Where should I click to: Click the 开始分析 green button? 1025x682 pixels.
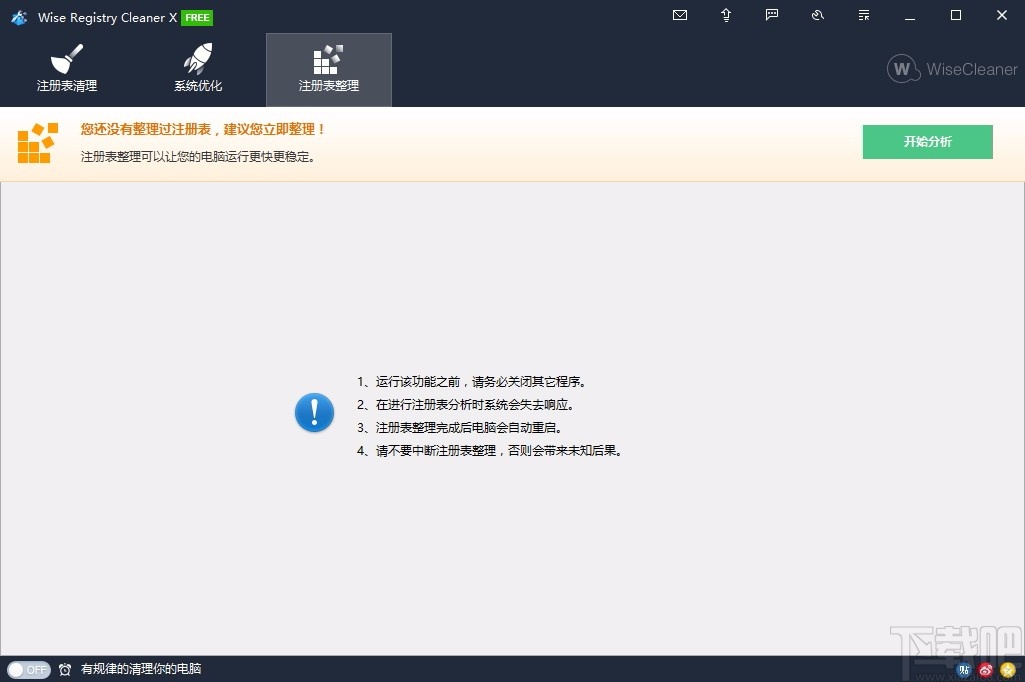927,141
